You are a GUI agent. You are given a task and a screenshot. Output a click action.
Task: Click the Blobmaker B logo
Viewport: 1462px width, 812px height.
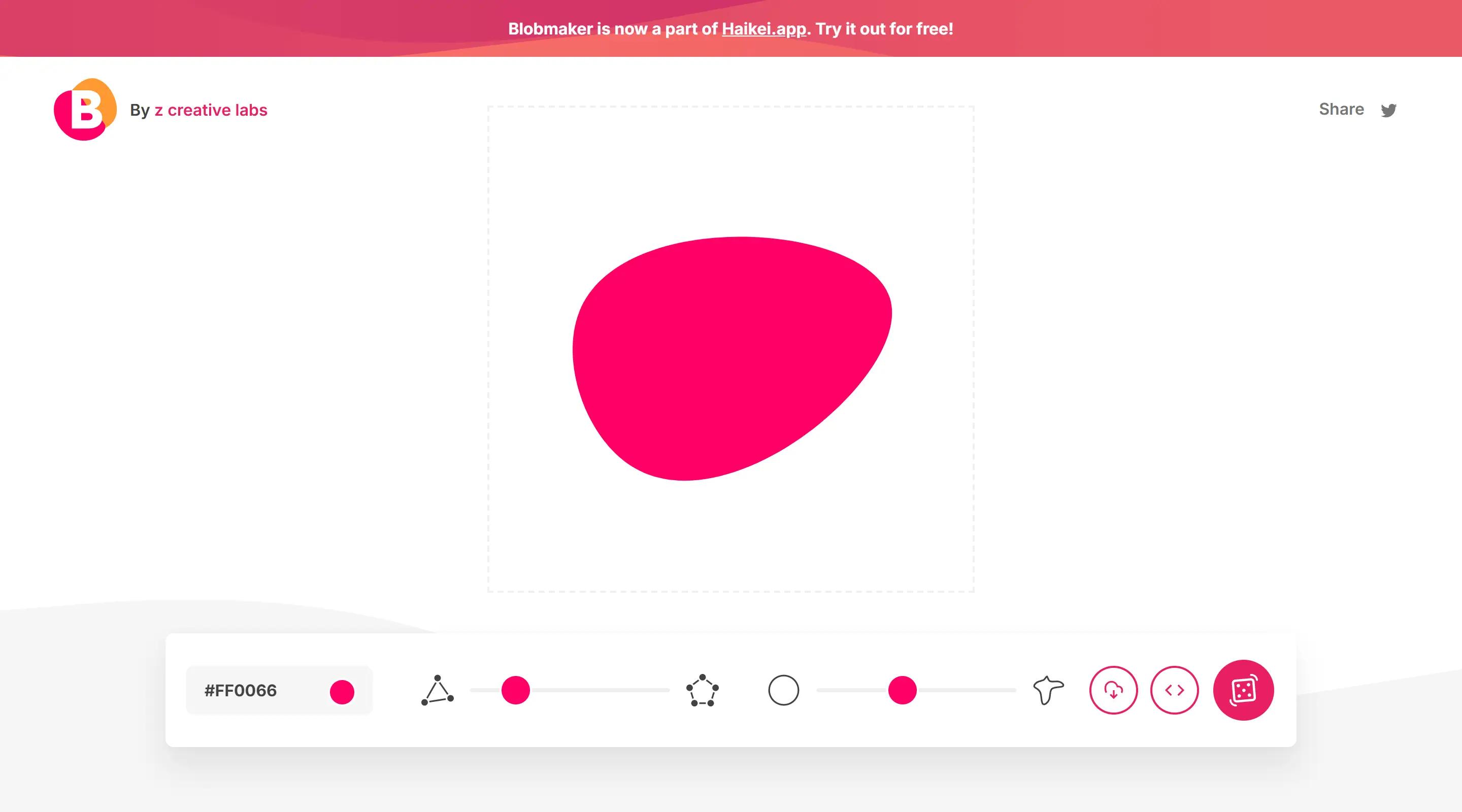click(x=85, y=110)
